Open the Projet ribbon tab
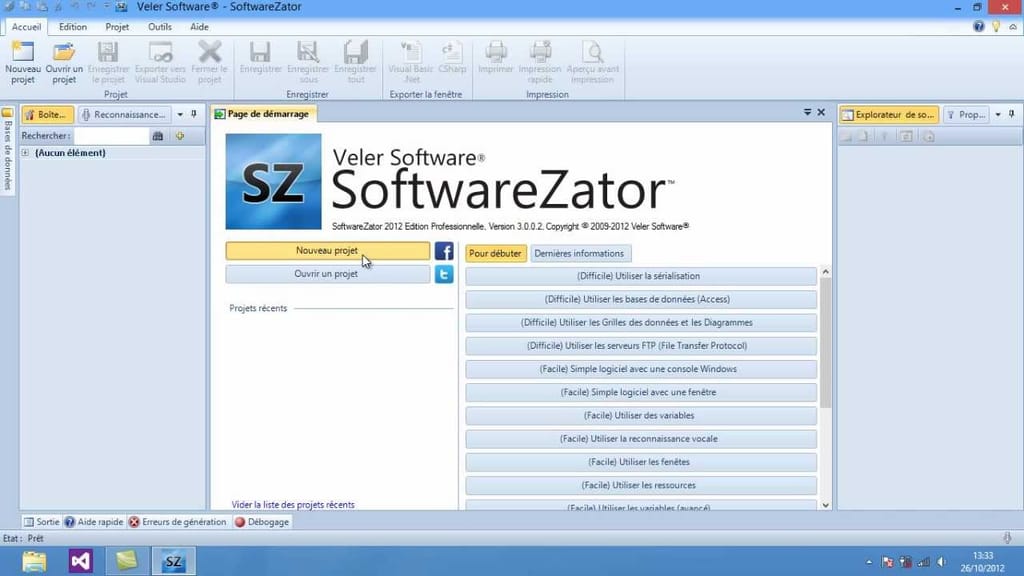This screenshot has height=576, width=1024. 117,27
